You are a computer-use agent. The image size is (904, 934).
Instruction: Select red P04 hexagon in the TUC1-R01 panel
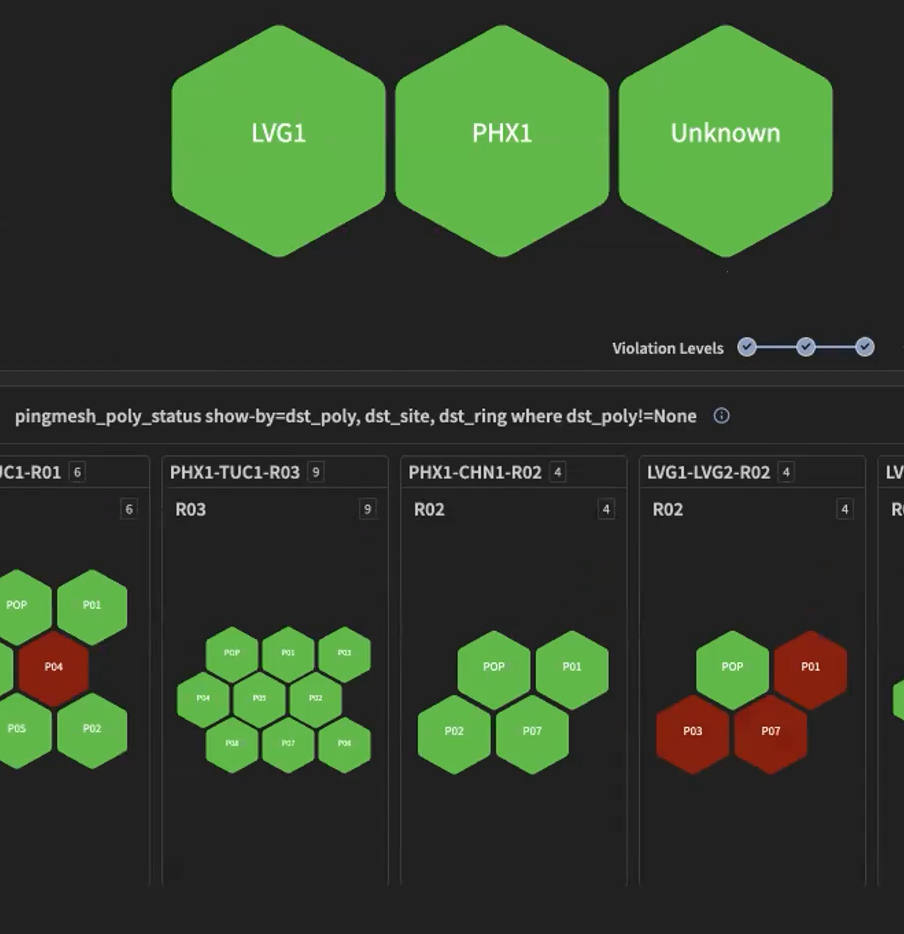(x=54, y=667)
